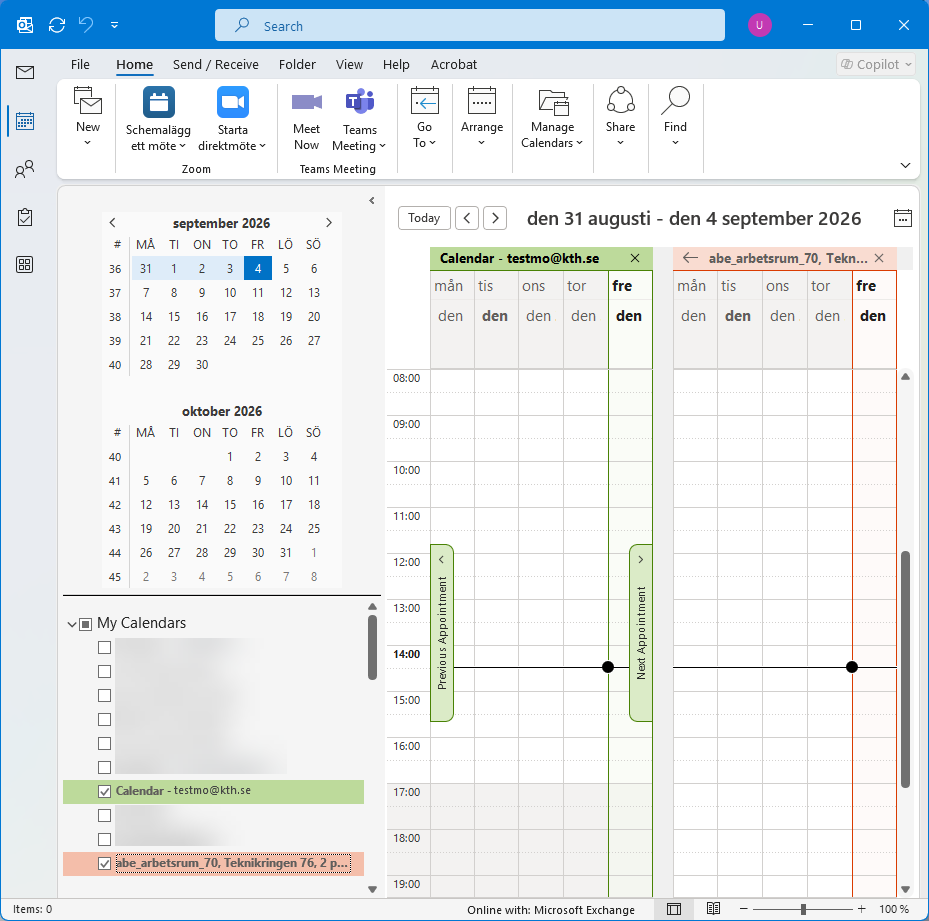Open user account avatar
Image resolution: width=929 pixels, height=921 pixels.
tap(759, 25)
